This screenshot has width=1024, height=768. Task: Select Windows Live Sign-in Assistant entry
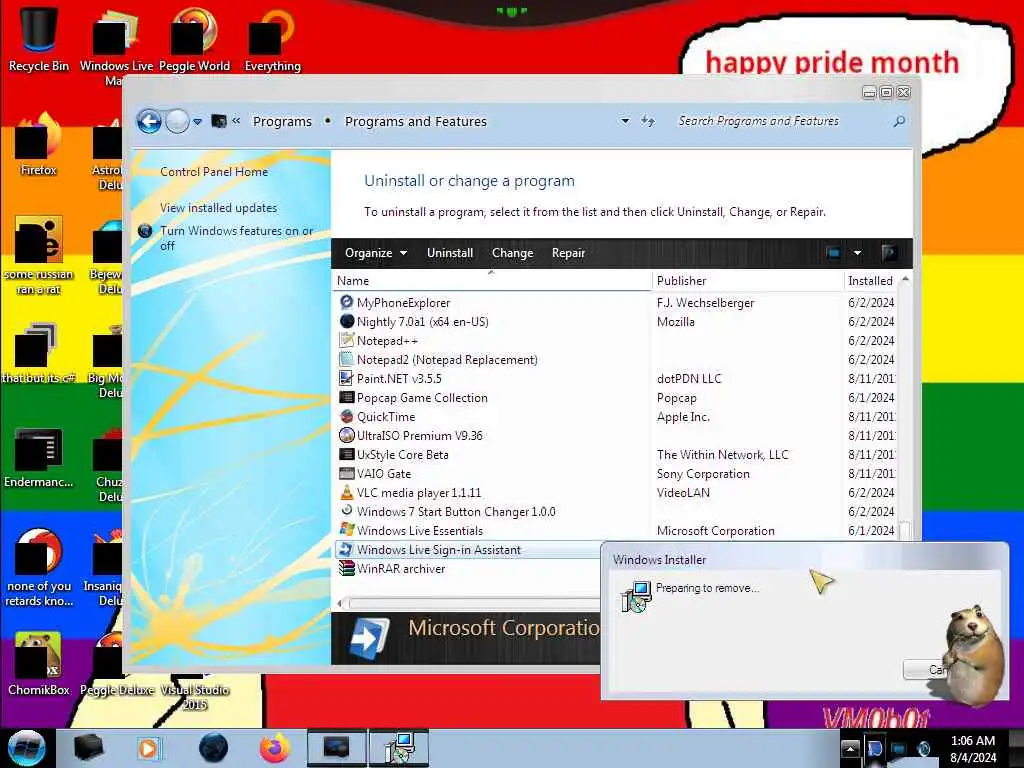click(439, 550)
